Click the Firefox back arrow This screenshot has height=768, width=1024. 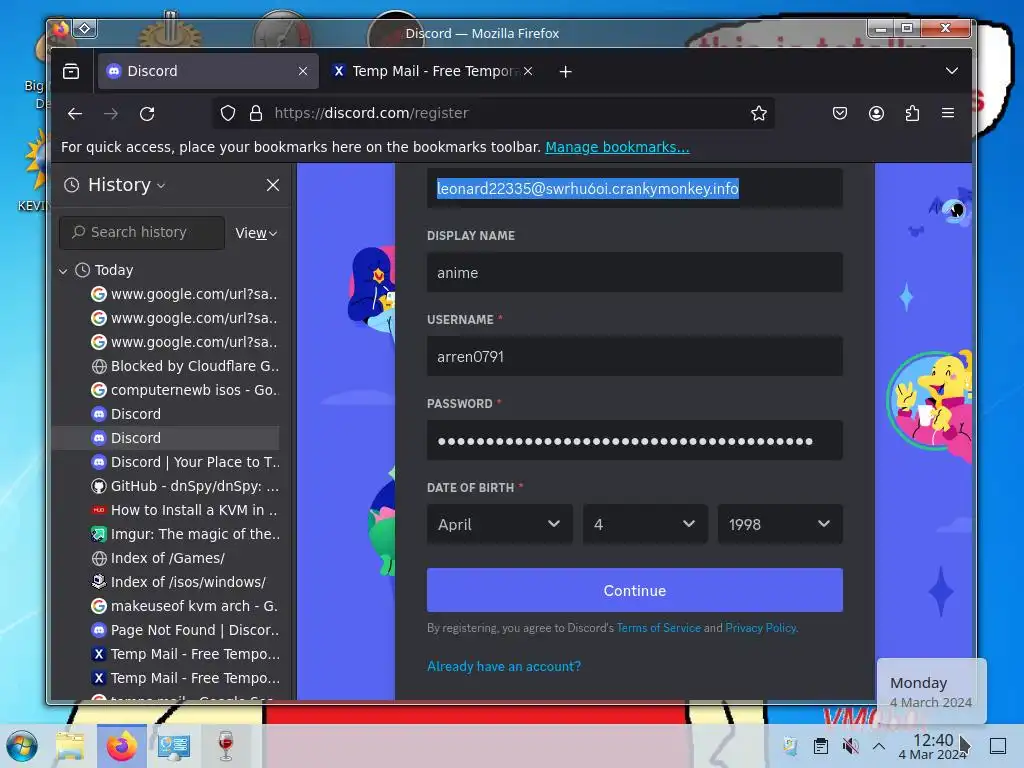(75, 114)
